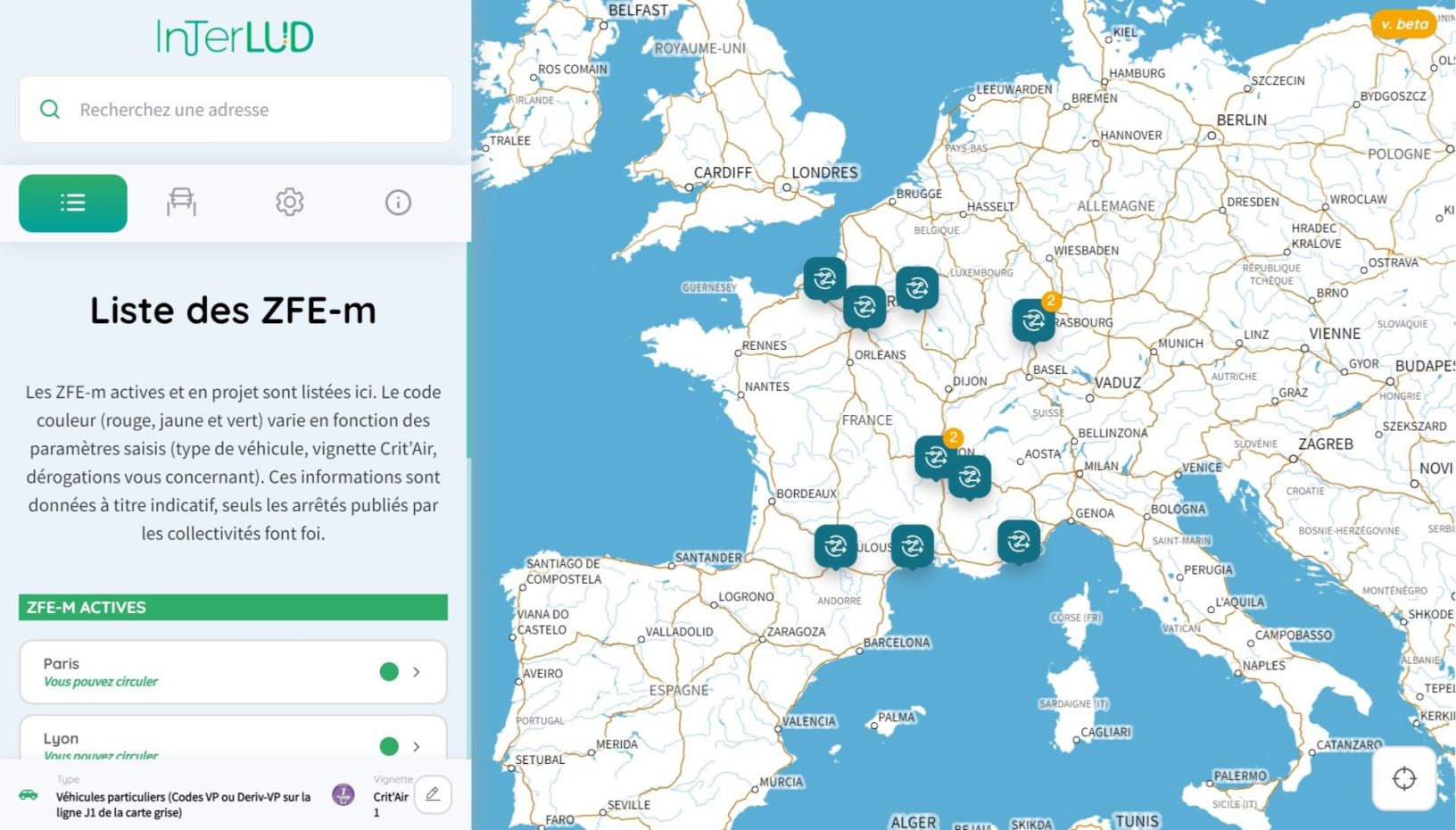Select the ZFE marker near Toulouse
1456x830 pixels.
(835, 545)
